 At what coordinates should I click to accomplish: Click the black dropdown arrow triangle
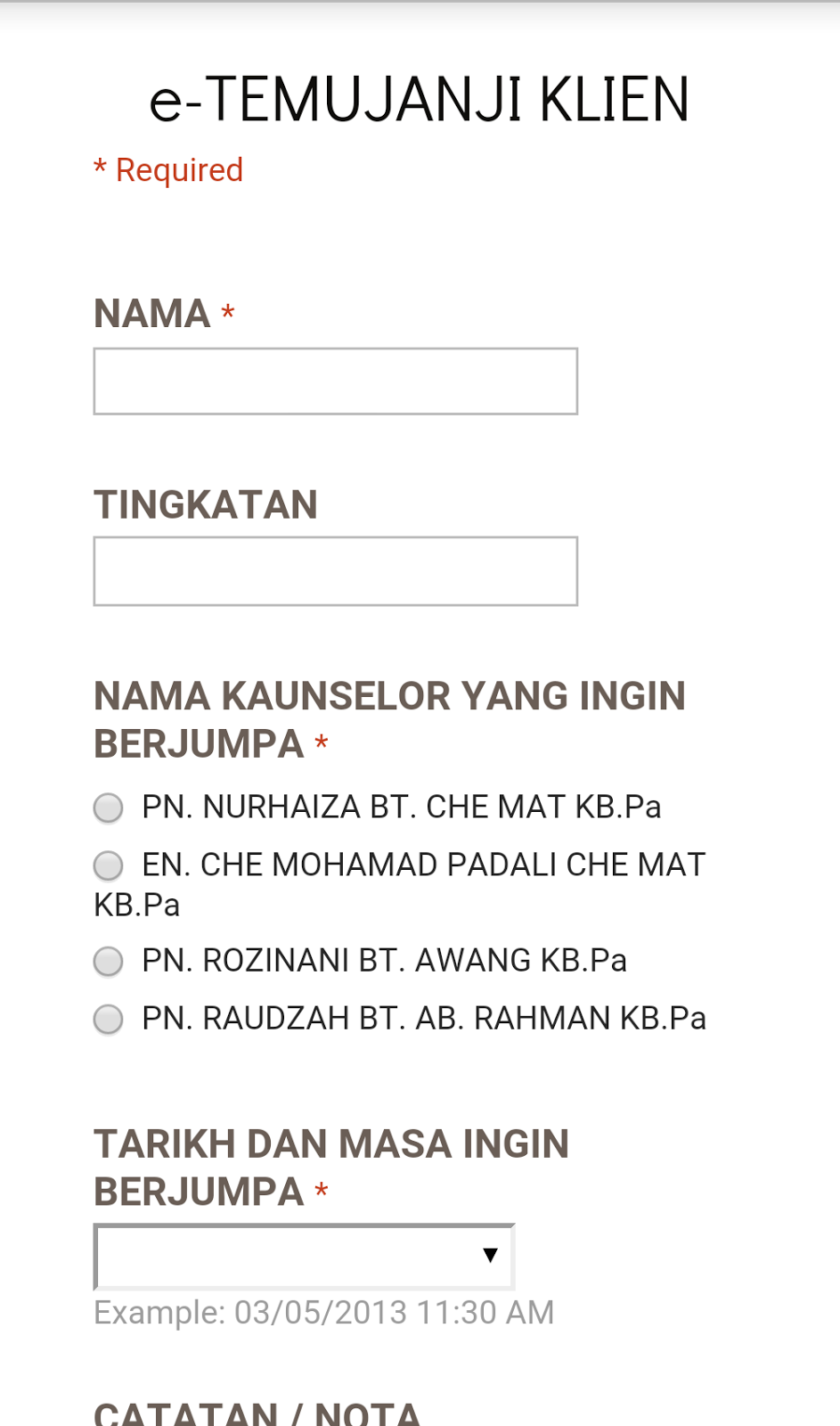click(490, 1256)
